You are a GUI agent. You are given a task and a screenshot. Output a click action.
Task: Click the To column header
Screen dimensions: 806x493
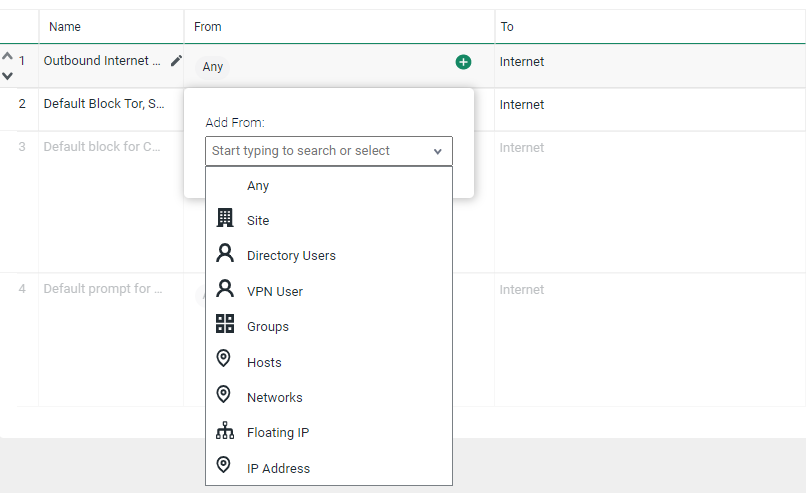tap(507, 27)
